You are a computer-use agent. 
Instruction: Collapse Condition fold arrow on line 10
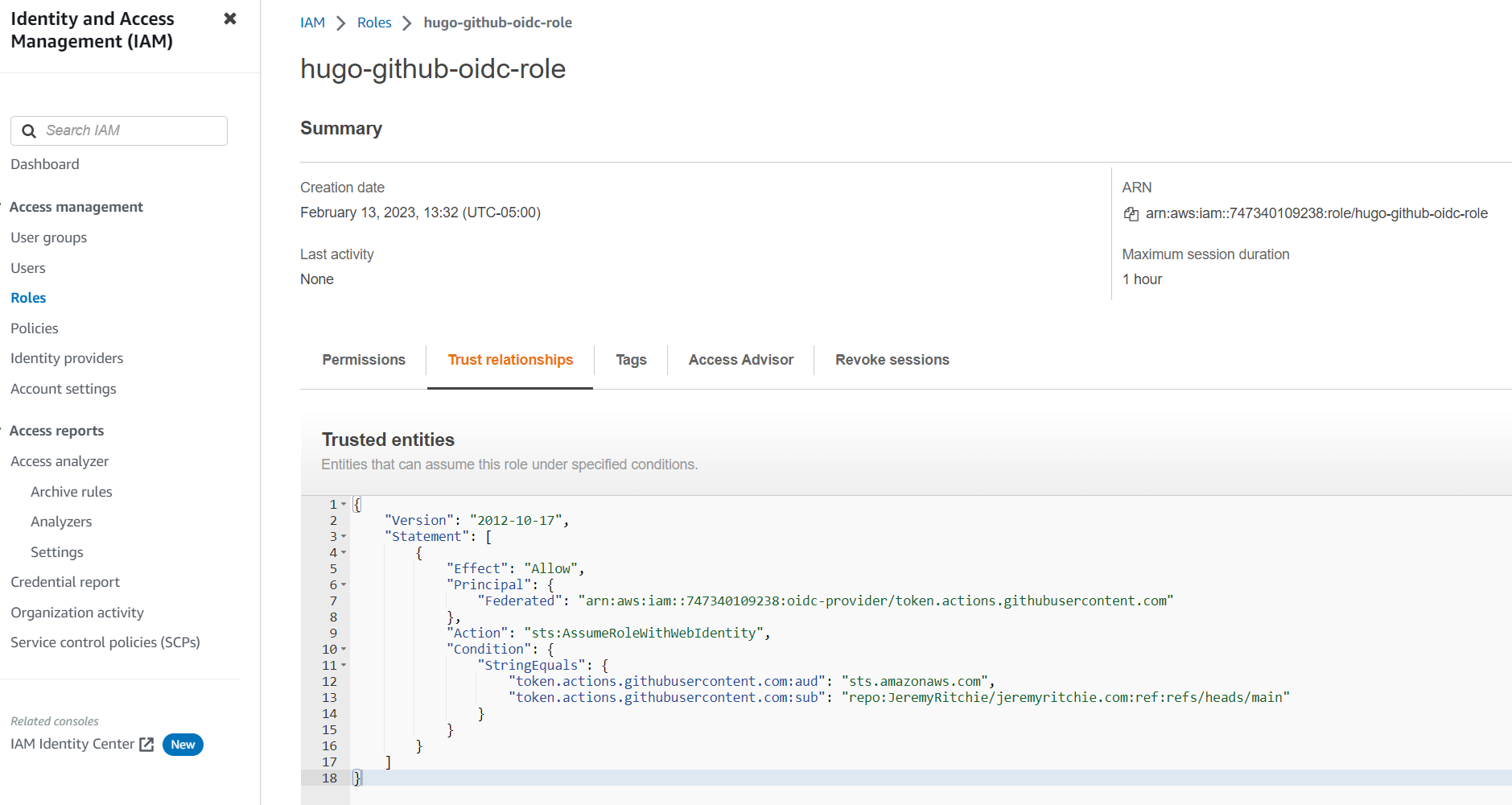coord(344,650)
